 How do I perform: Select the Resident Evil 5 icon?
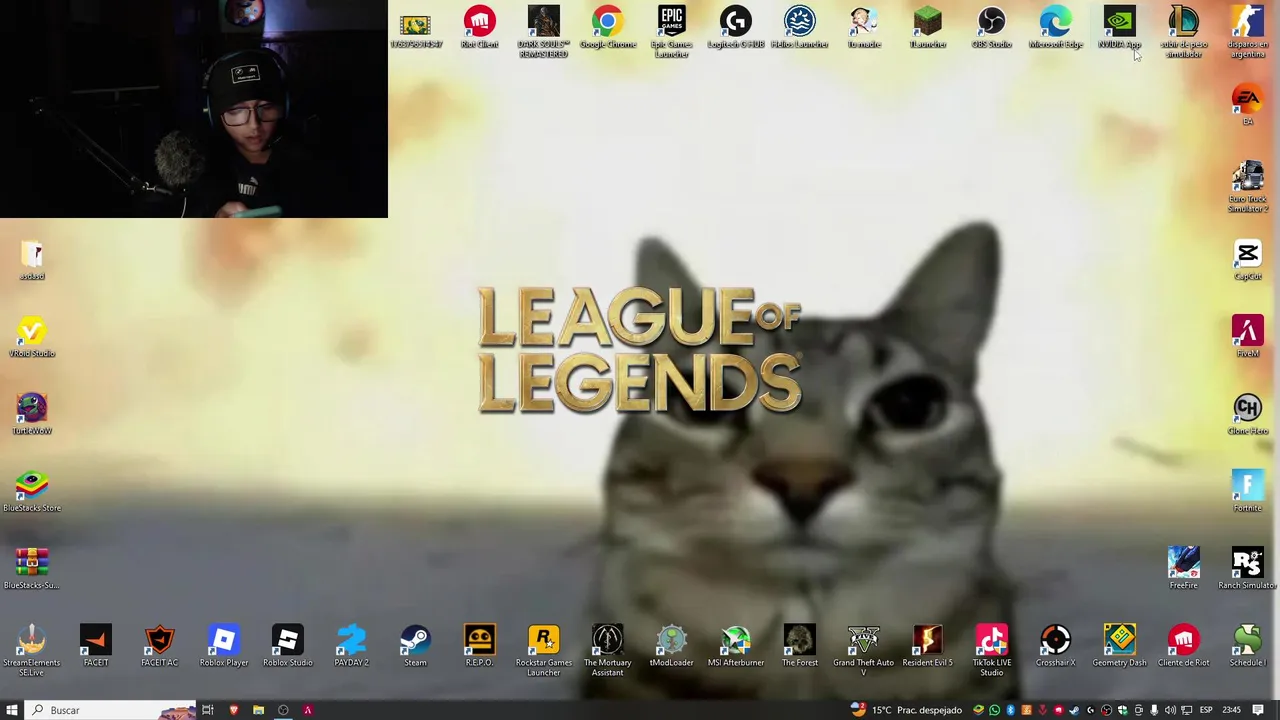tap(927, 644)
